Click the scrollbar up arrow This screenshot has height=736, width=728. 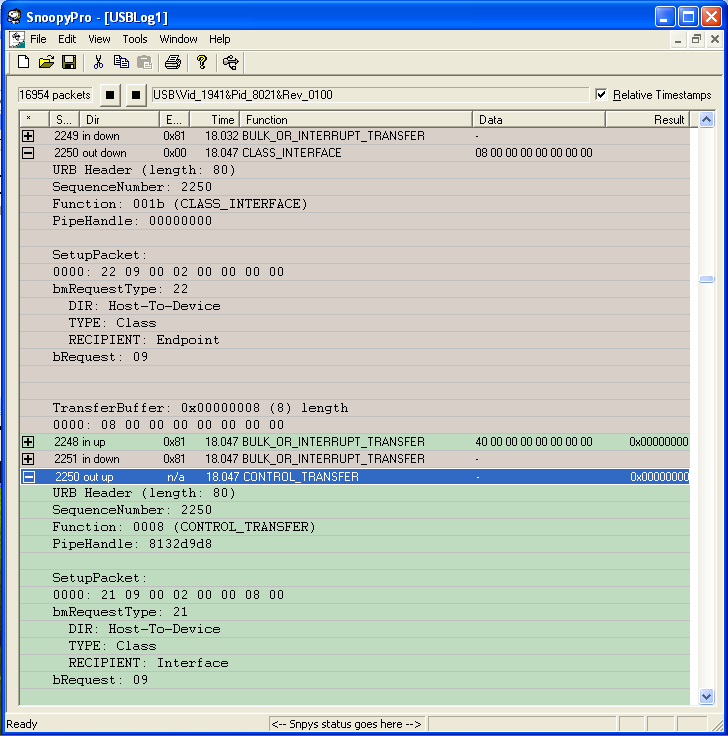(x=706, y=120)
